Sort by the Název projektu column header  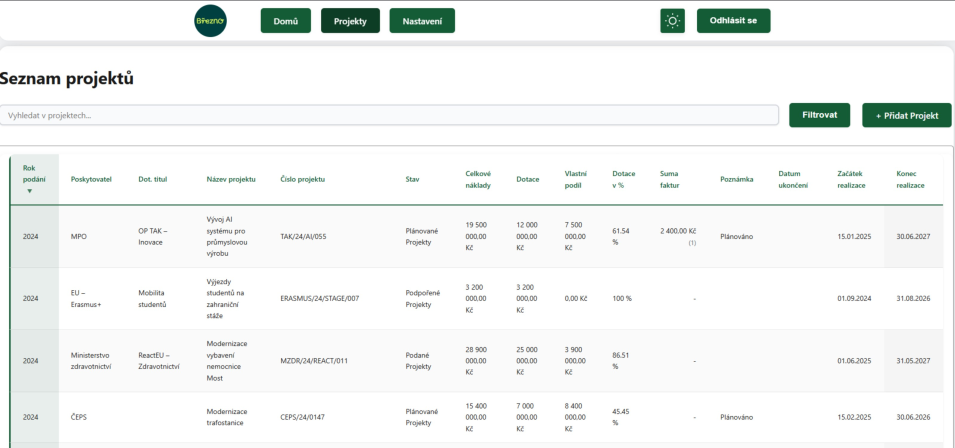(231, 180)
